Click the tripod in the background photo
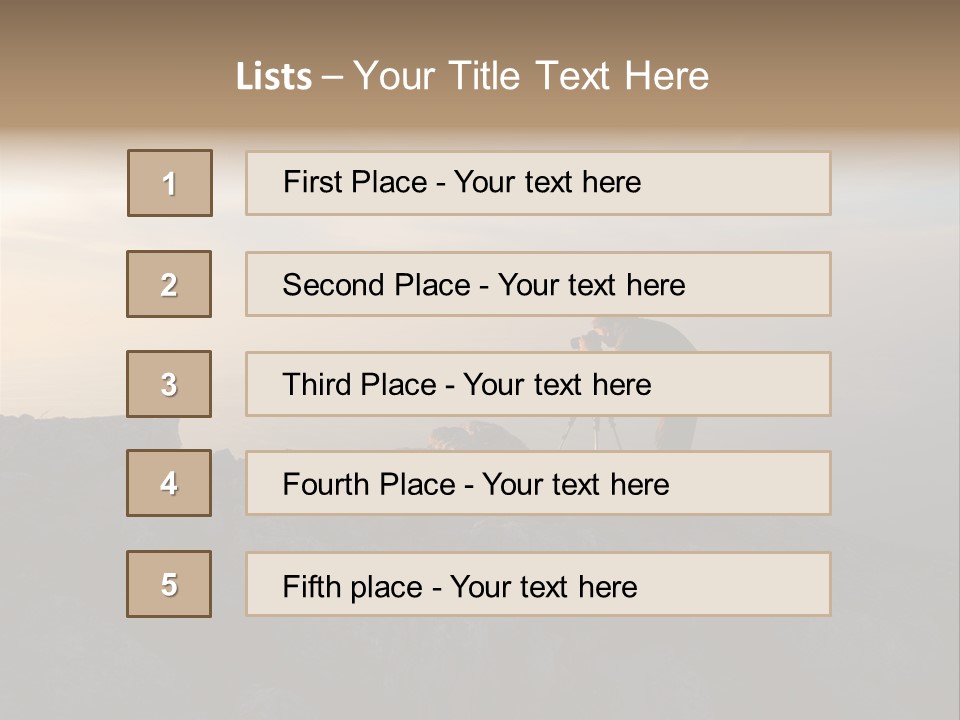960x720 pixels. [592, 430]
